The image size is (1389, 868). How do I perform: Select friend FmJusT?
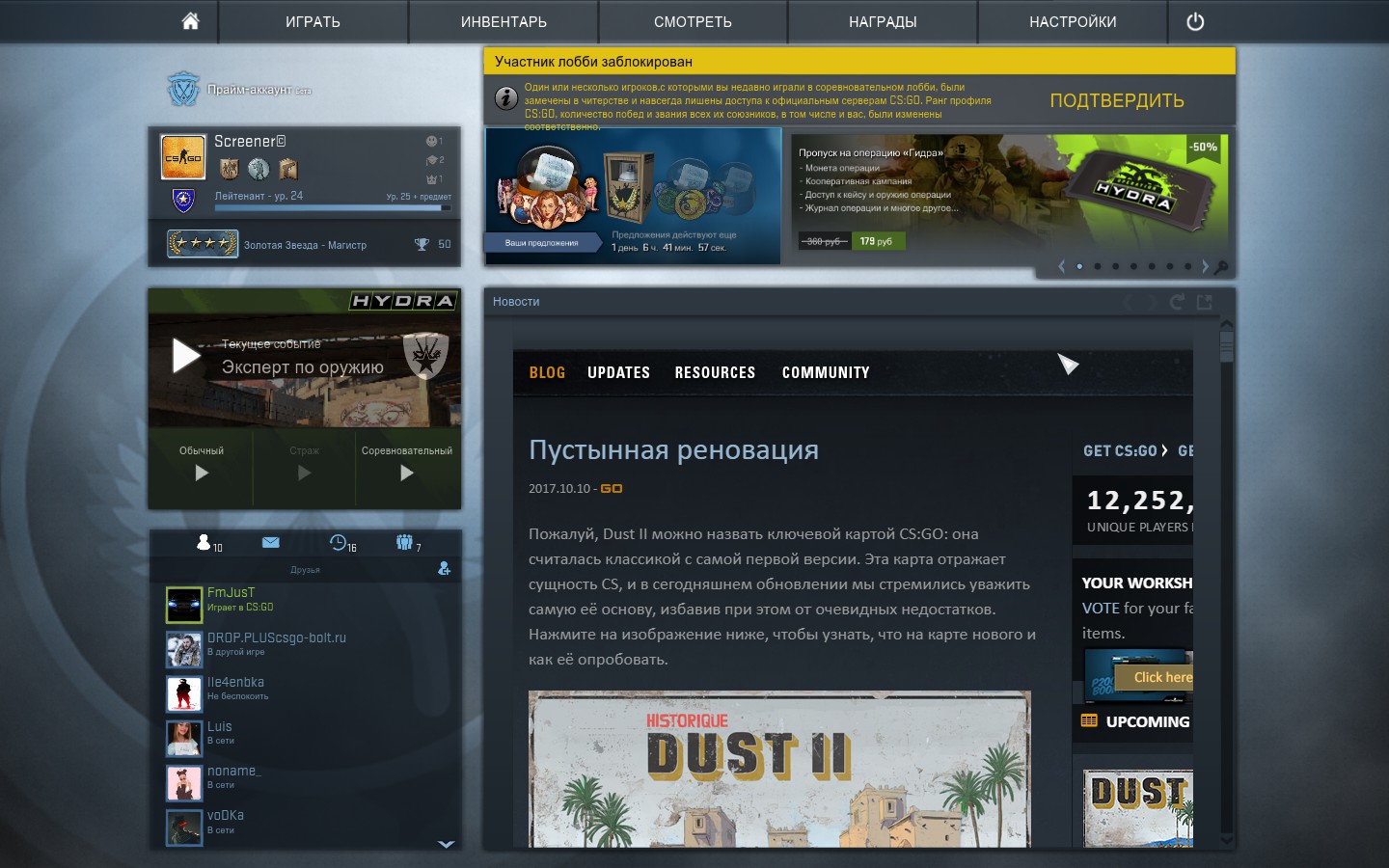tap(305, 605)
